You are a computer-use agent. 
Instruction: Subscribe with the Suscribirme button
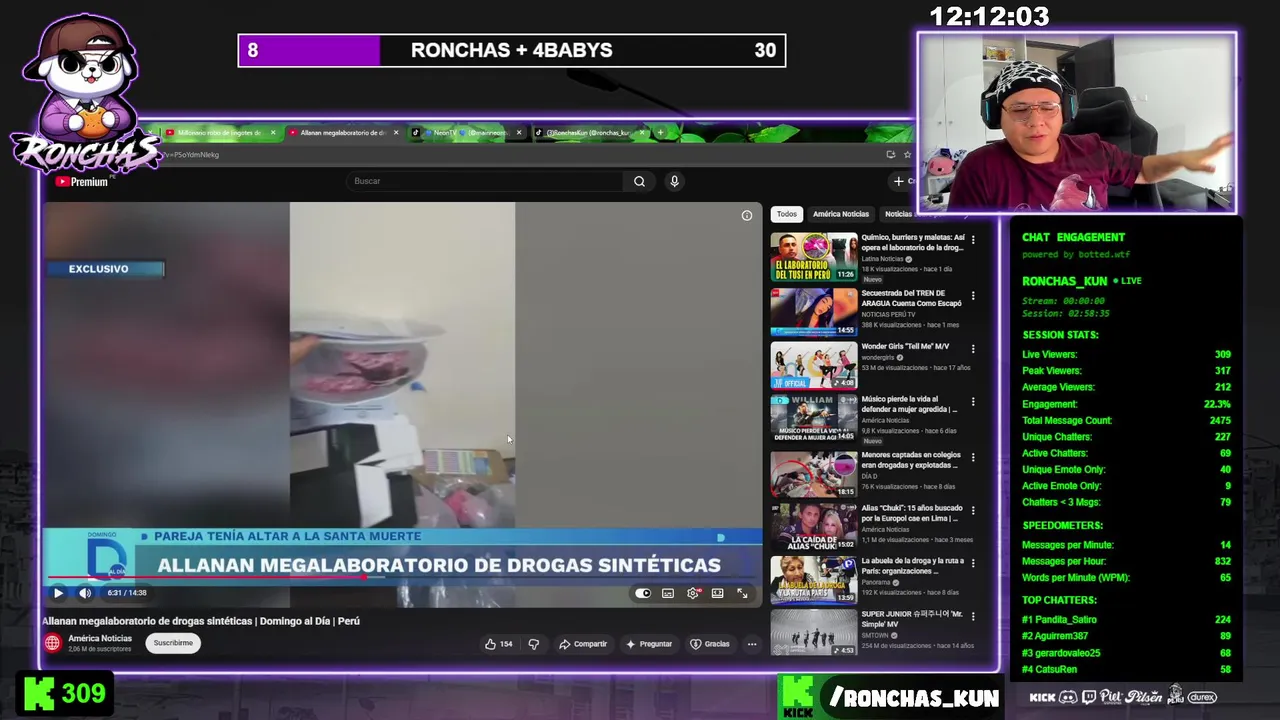(173, 643)
